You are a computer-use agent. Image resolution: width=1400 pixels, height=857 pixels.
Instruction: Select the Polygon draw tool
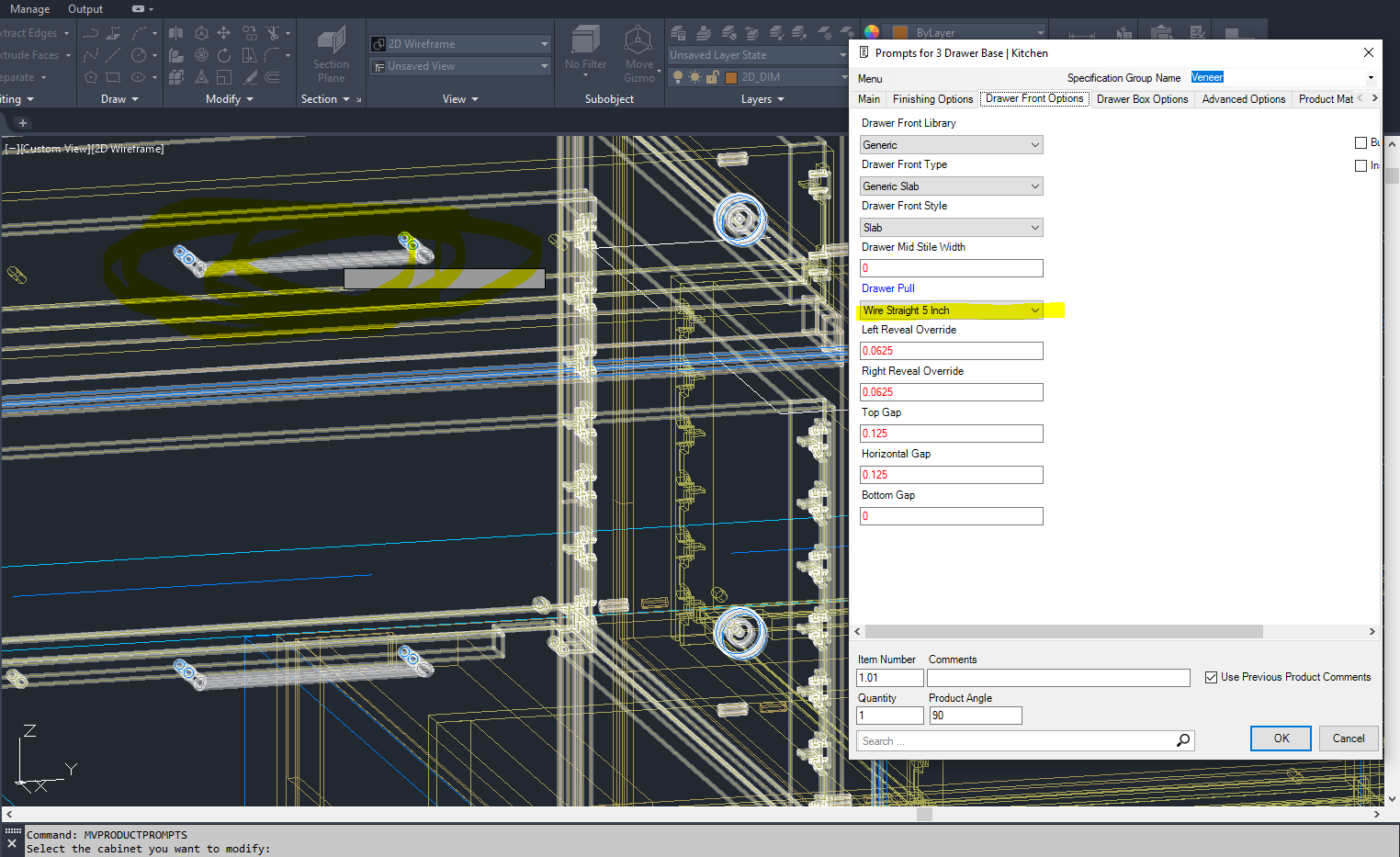pyautogui.click(x=91, y=77)
